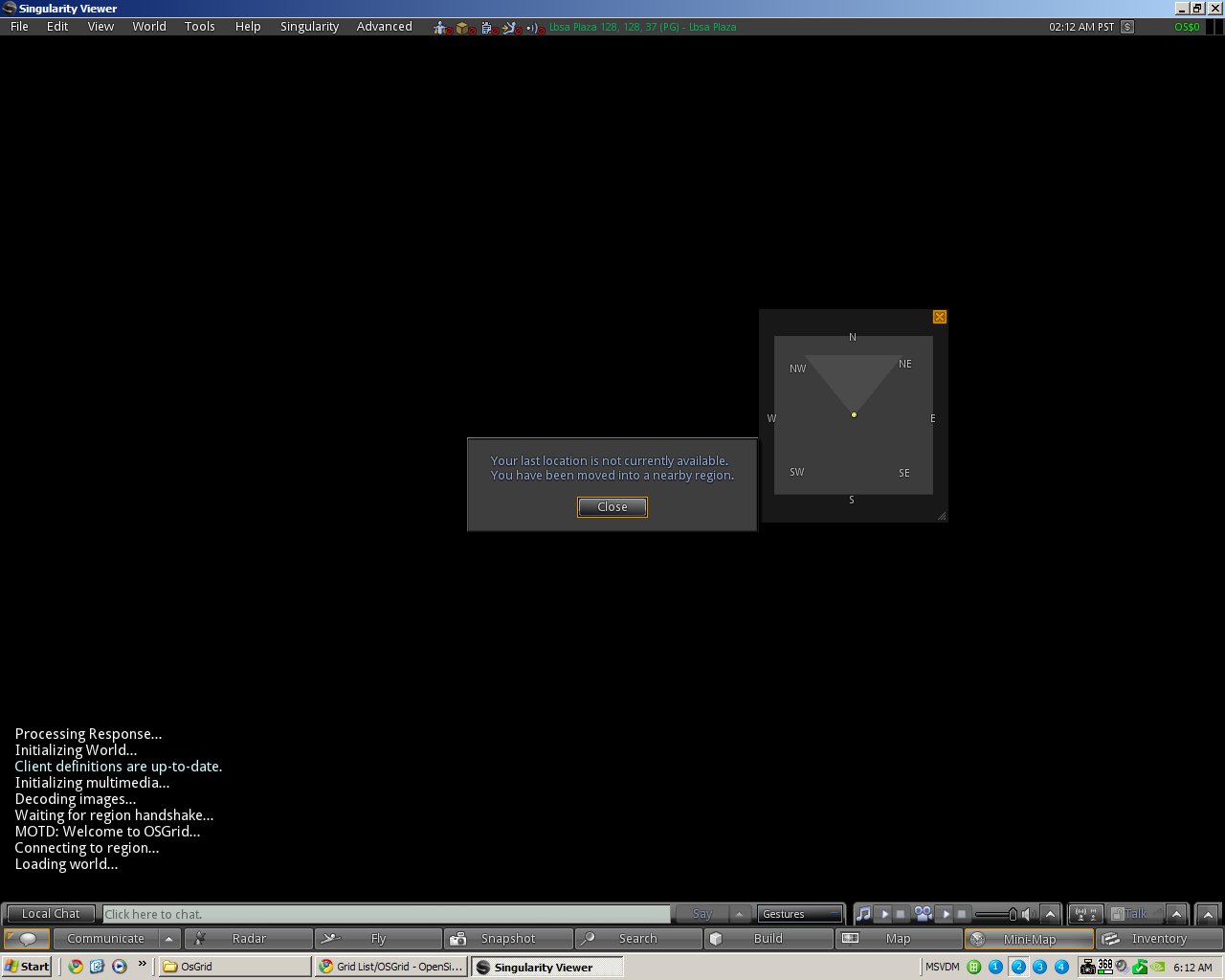1225x980 pixels.
Task: Open the Gestures dropdown
Action: click(799, 913)
